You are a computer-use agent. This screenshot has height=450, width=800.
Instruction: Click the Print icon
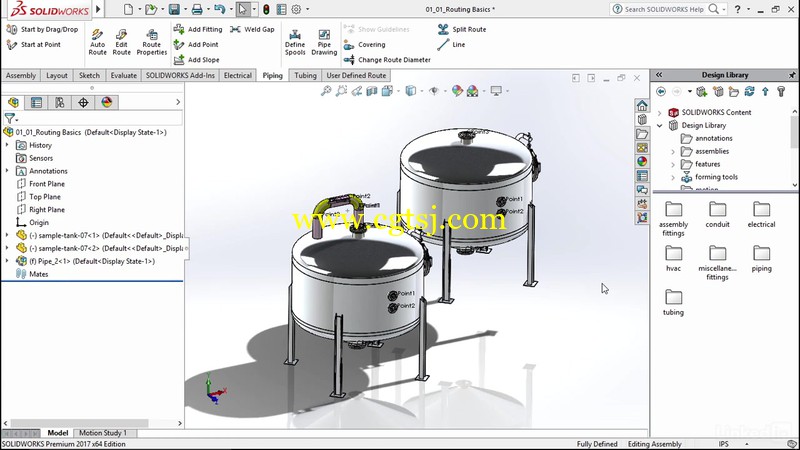coord(197,9)
